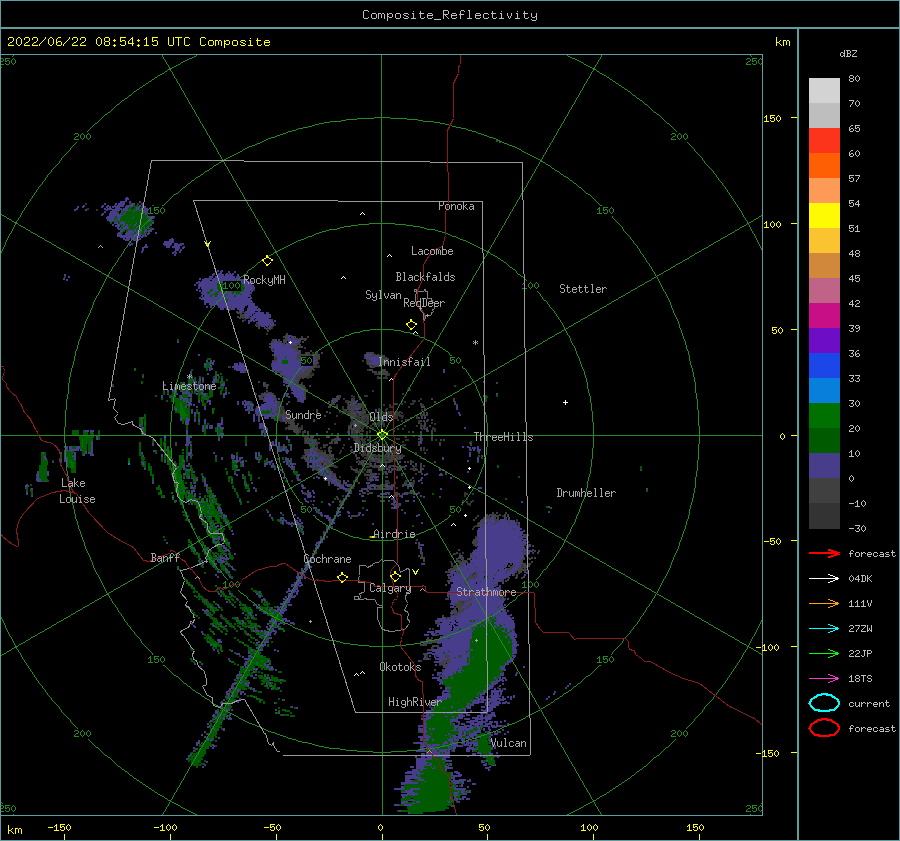Click the 65 dBZ red color swatch
The image size is (900, 841).
click(824, 140)
